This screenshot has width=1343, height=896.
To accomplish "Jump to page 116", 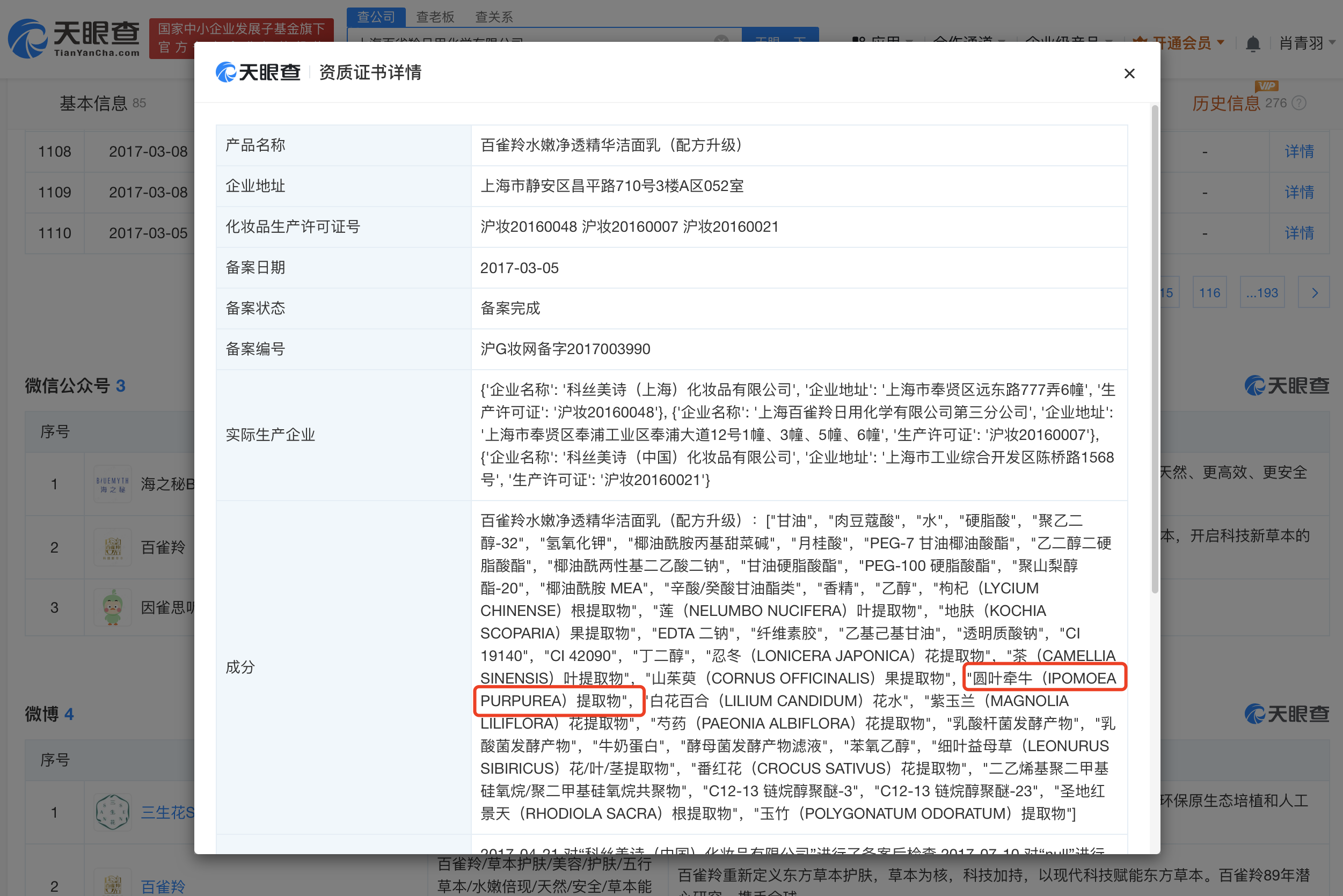I will (1209, 292).
